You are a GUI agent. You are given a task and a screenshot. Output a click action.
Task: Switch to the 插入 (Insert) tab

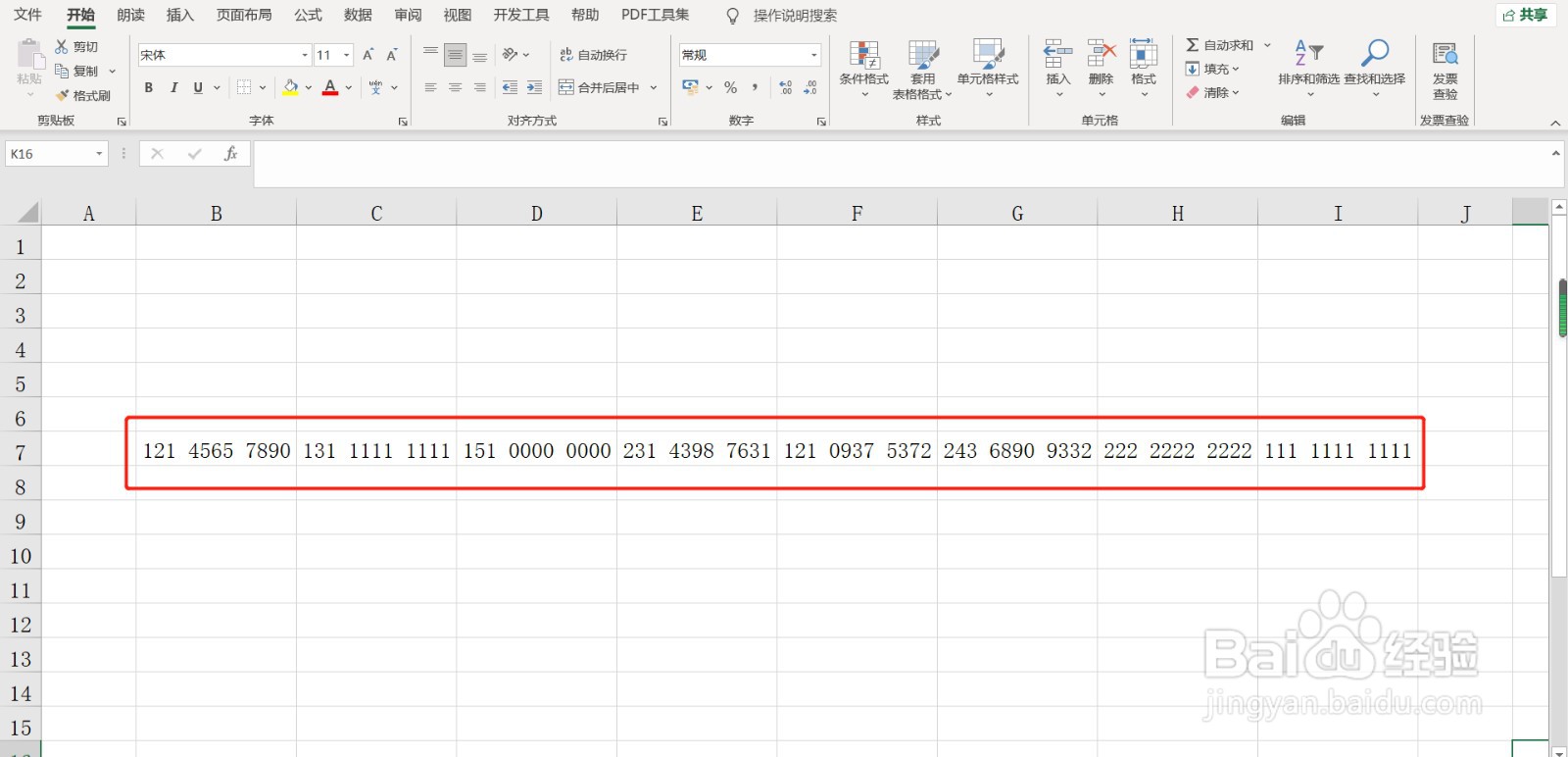180,15
